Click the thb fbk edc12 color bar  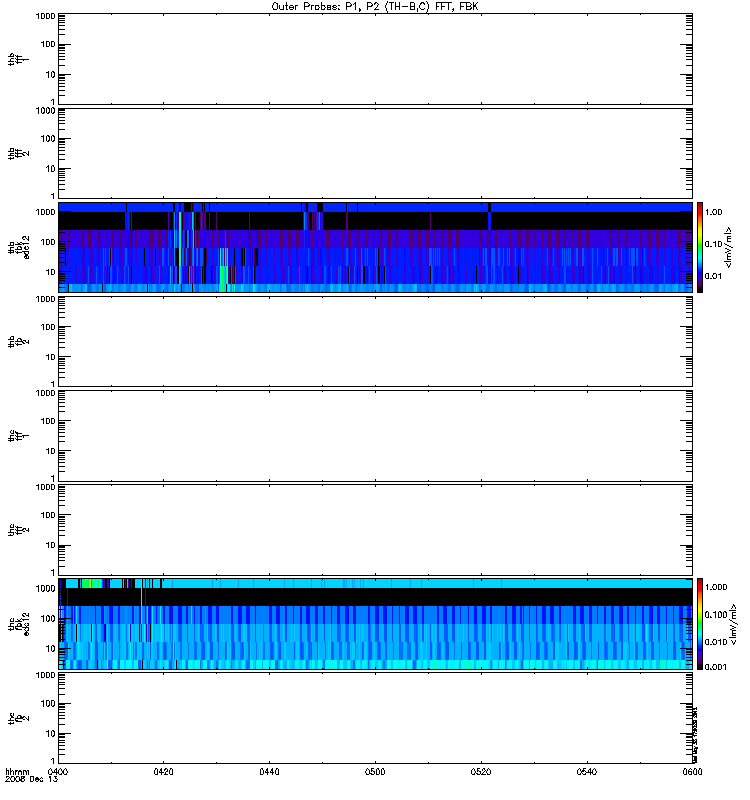[x=700, y=247]
